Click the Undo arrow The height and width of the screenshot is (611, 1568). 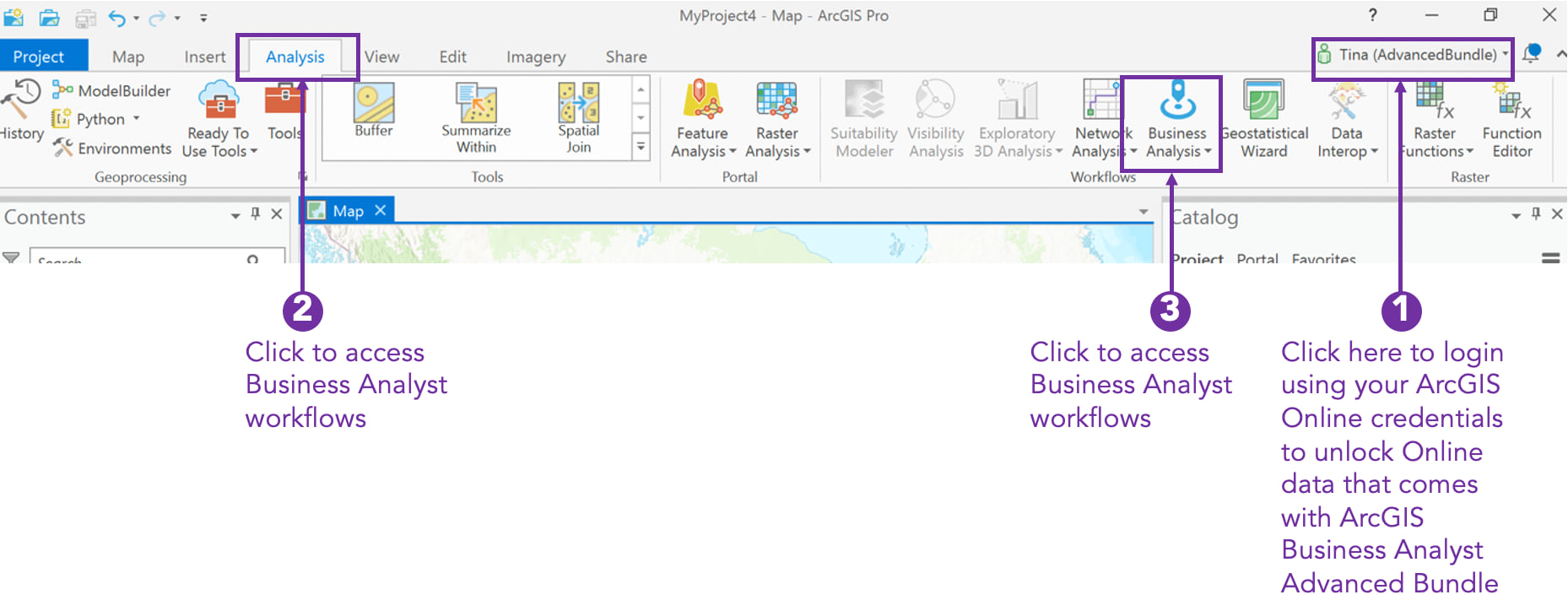tap(116, 17)
